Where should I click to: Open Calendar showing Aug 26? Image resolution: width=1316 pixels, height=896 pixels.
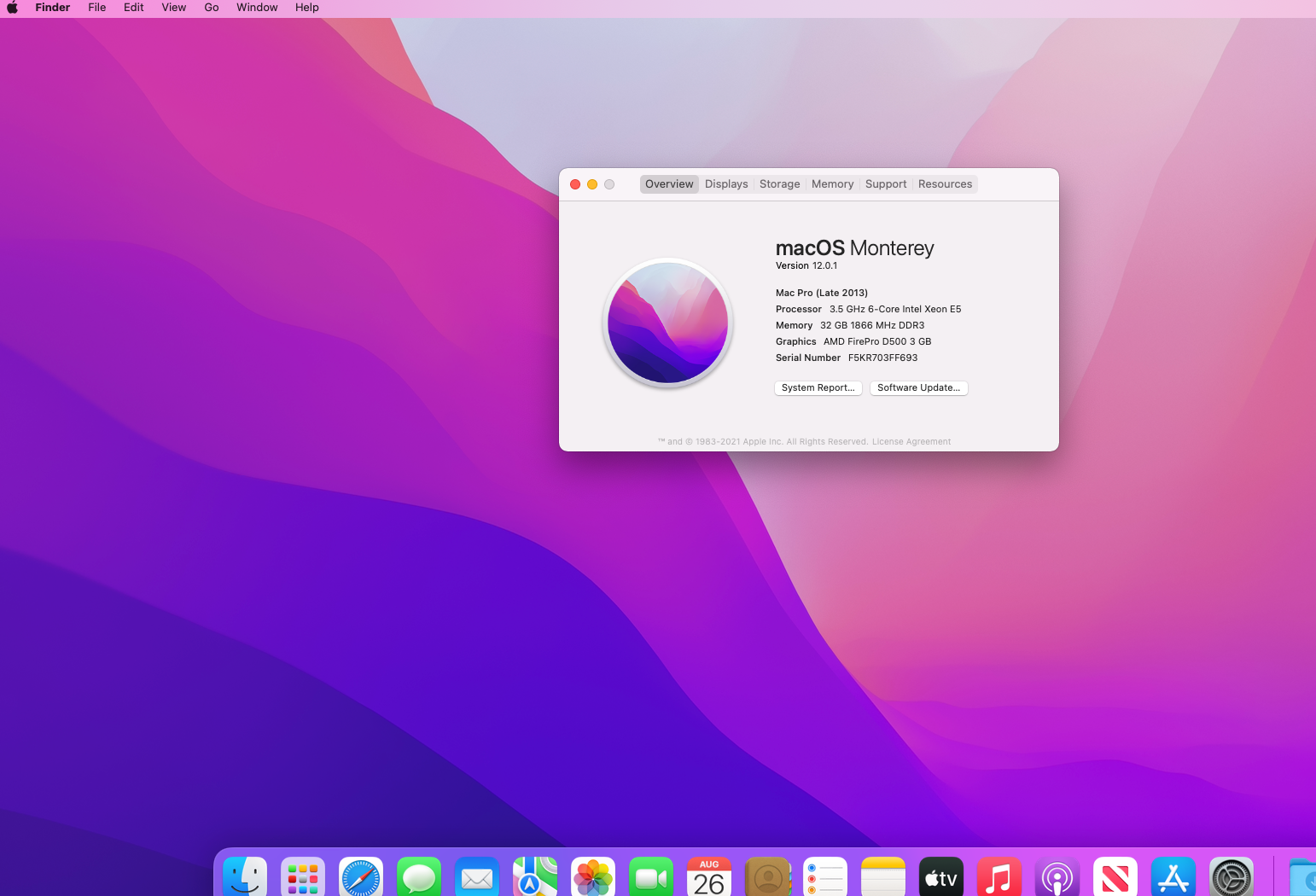pos(709,877)
